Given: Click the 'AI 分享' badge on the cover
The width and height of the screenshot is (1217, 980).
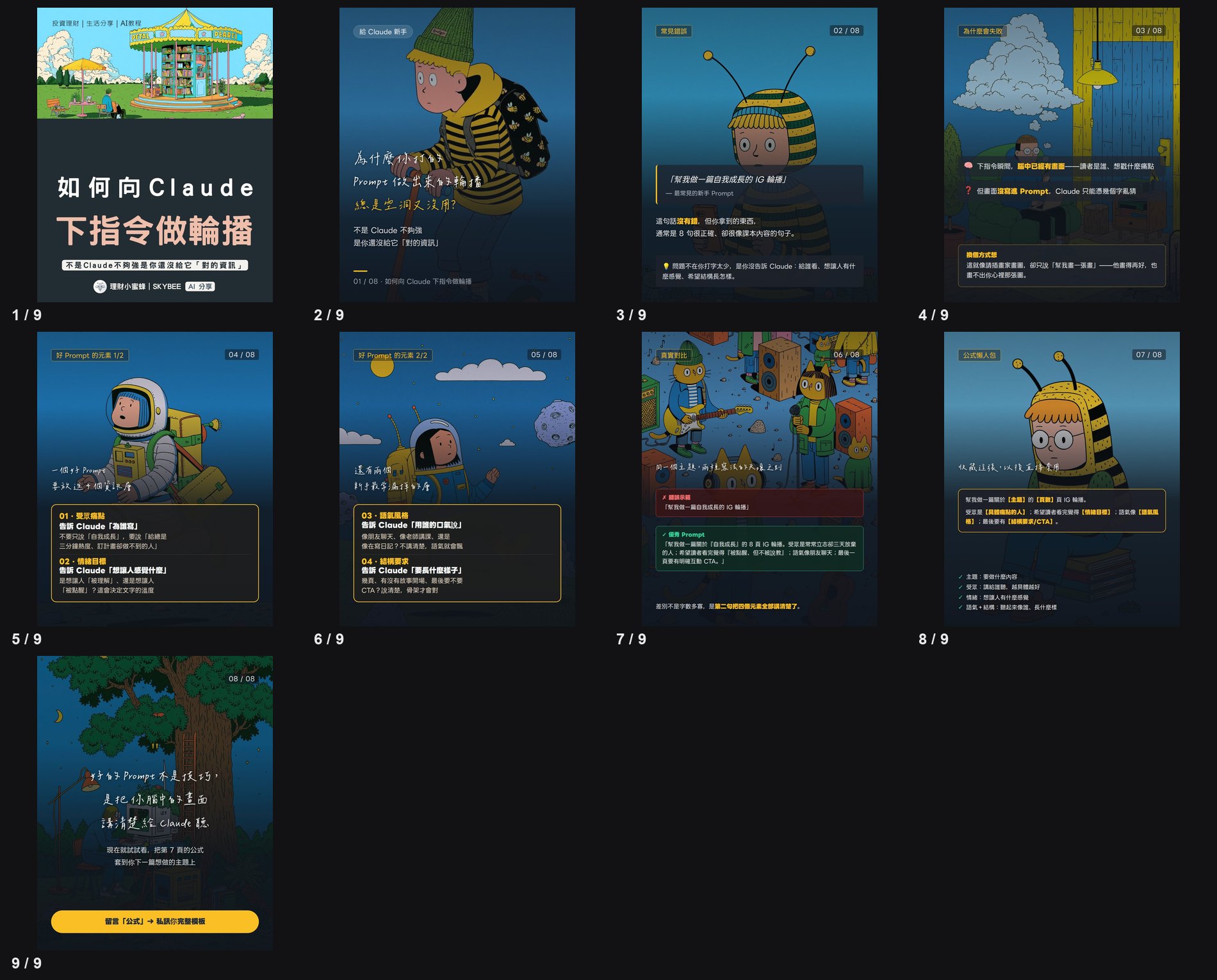Looking at the screenshot, I should coord(200,286).
